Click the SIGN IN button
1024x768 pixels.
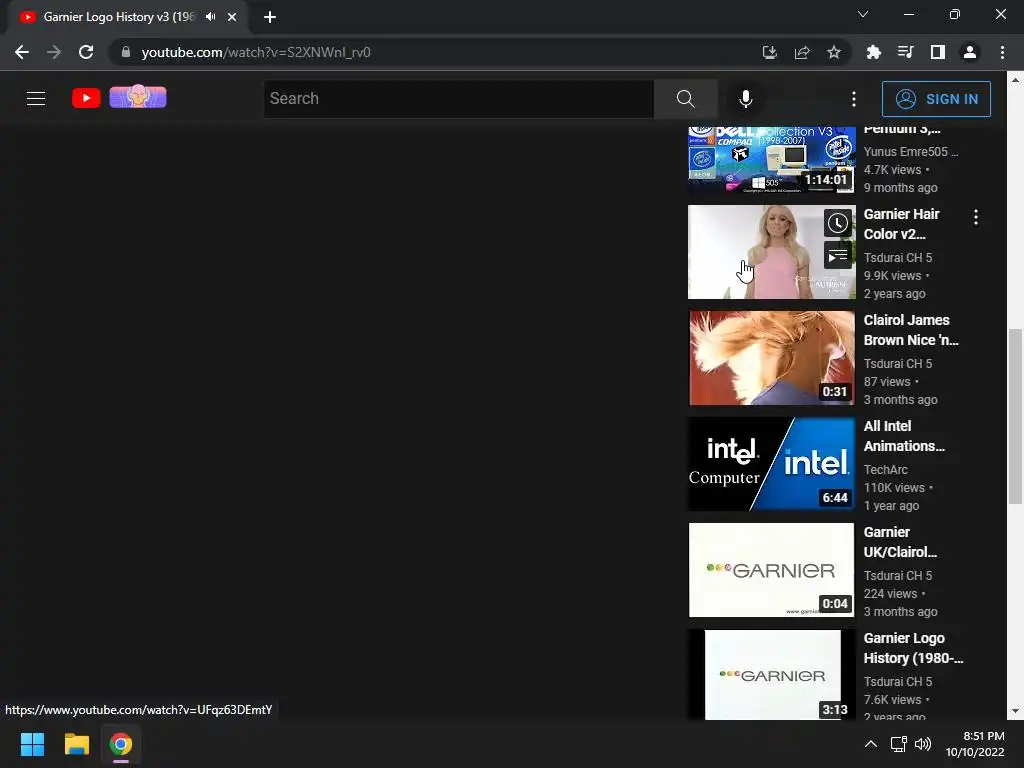(936, 99)
